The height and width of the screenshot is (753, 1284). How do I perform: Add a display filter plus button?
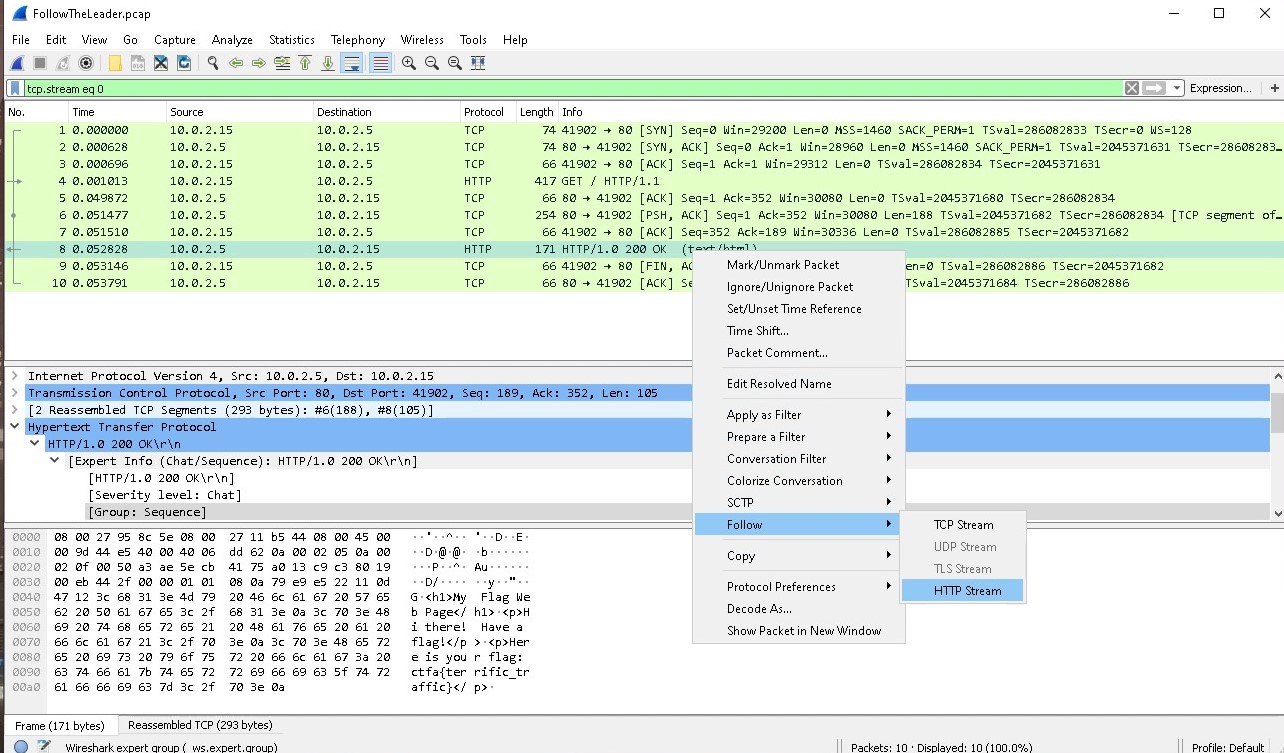pos(1274,88)
